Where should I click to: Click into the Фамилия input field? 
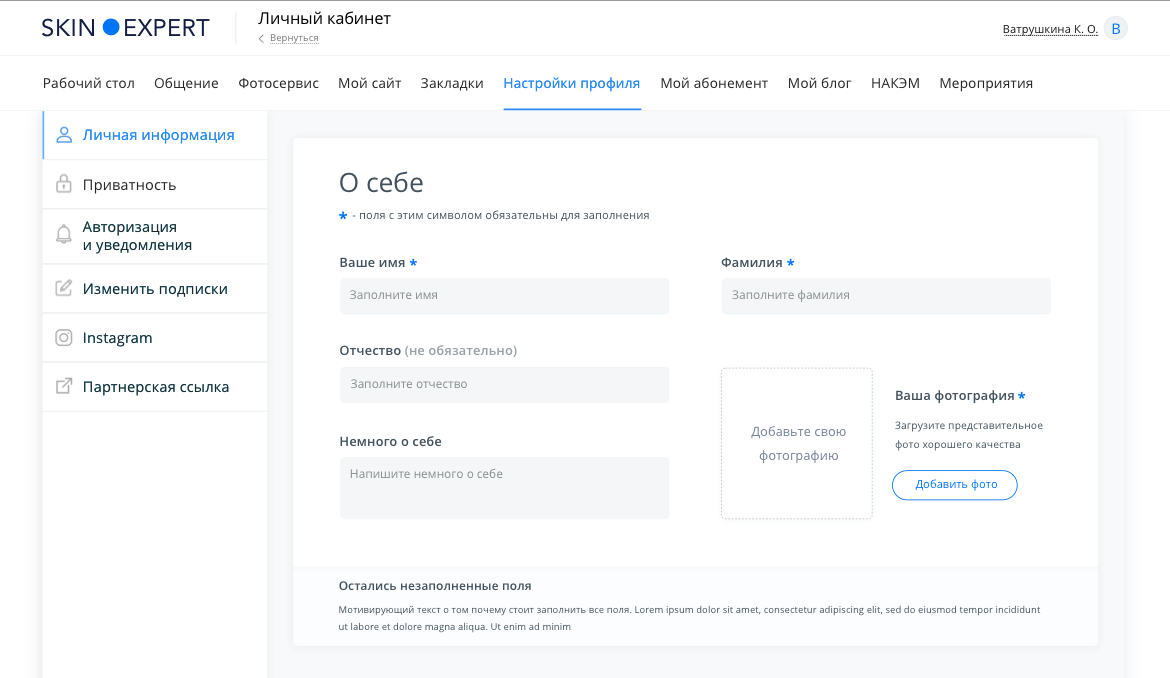point(886,296)
